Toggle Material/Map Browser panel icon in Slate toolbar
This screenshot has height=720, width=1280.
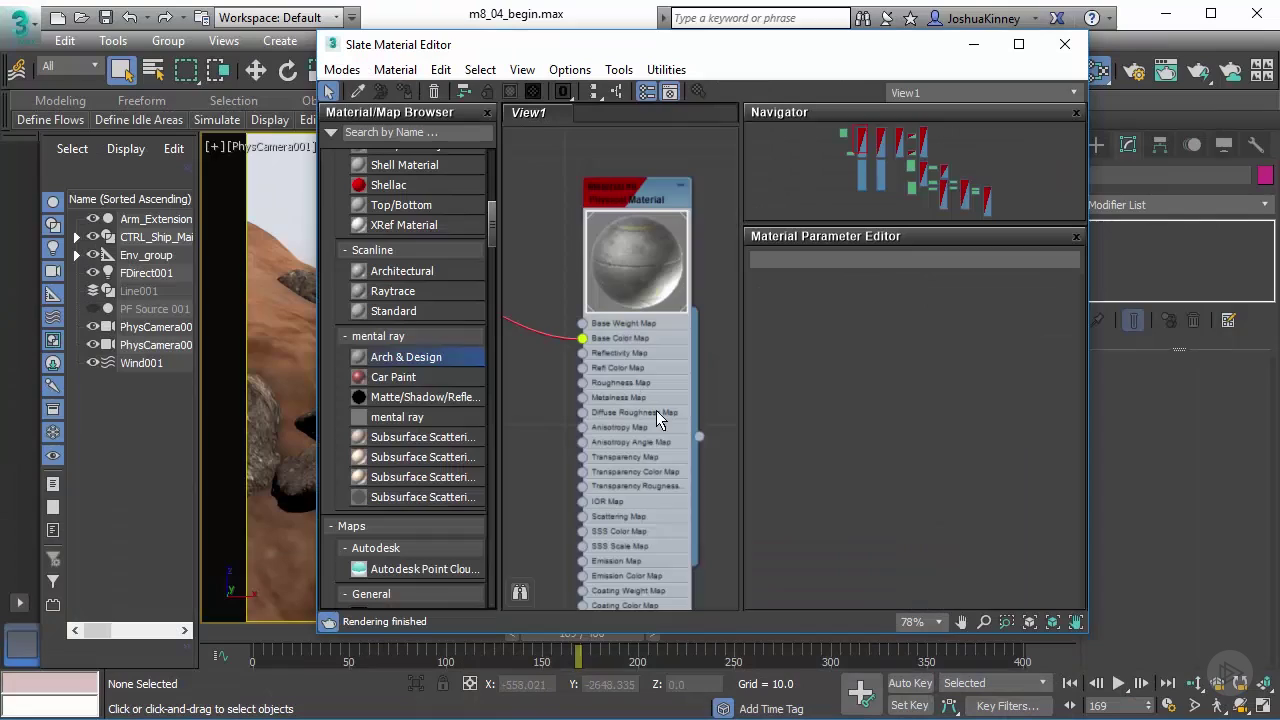tap(647, 92)
